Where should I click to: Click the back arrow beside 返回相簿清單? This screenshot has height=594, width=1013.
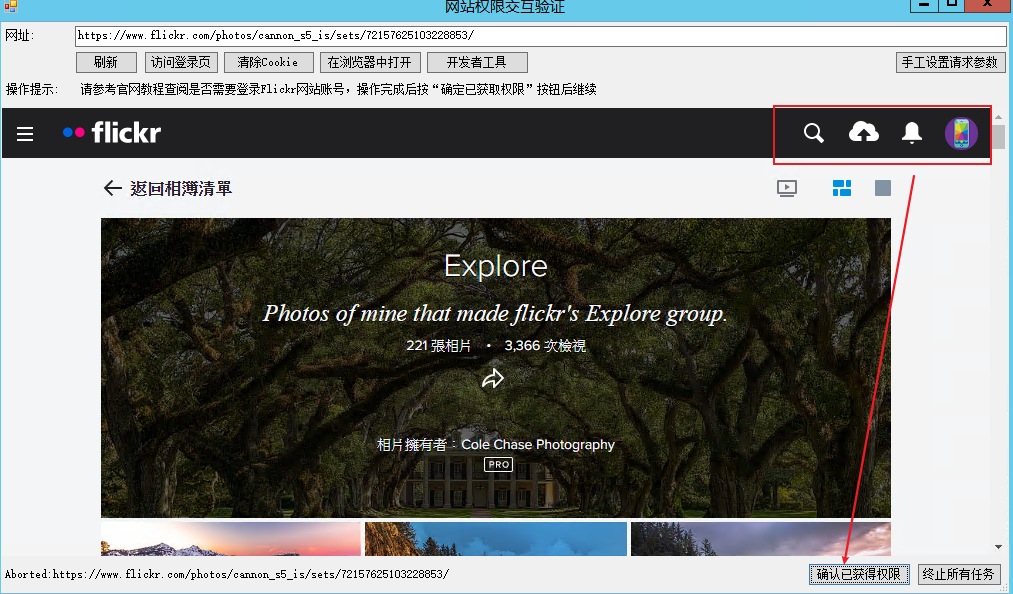point(112,188)
